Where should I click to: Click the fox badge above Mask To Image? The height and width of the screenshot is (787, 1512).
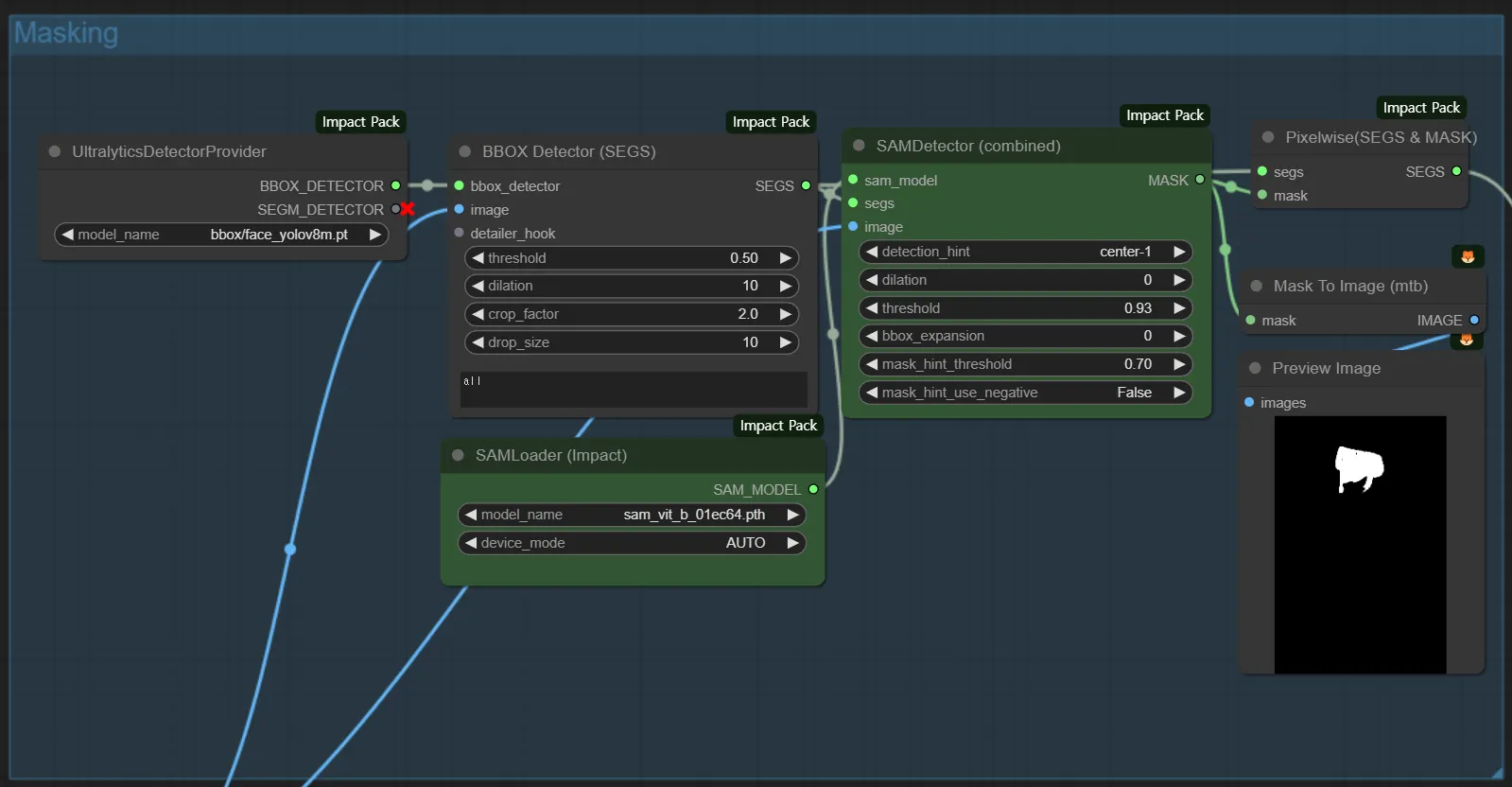(x=1468, y=256)
